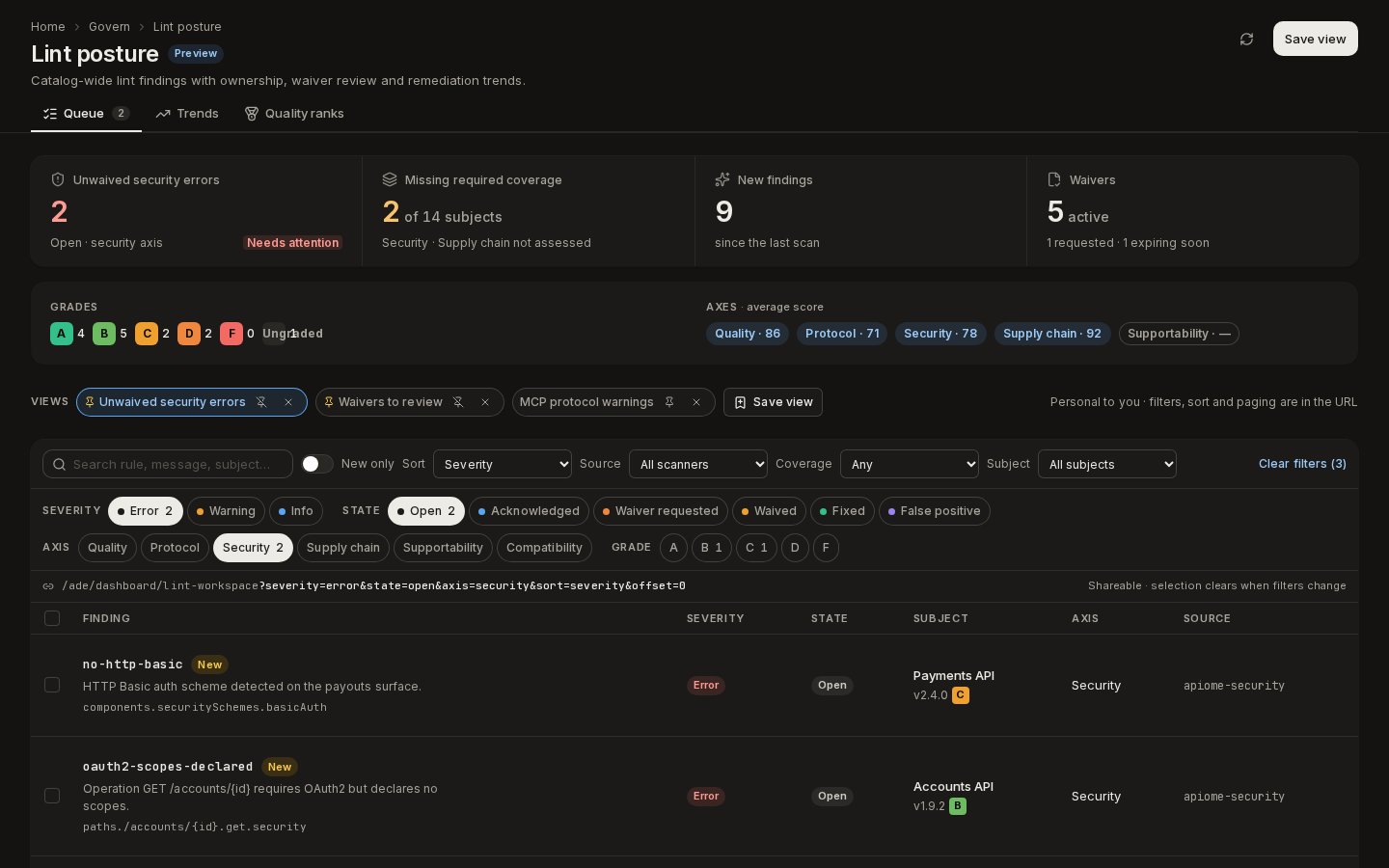Open the Subject dropdown showing All subjects
This screenshot has width=1389, height=868.
(x=1107, y=464)
